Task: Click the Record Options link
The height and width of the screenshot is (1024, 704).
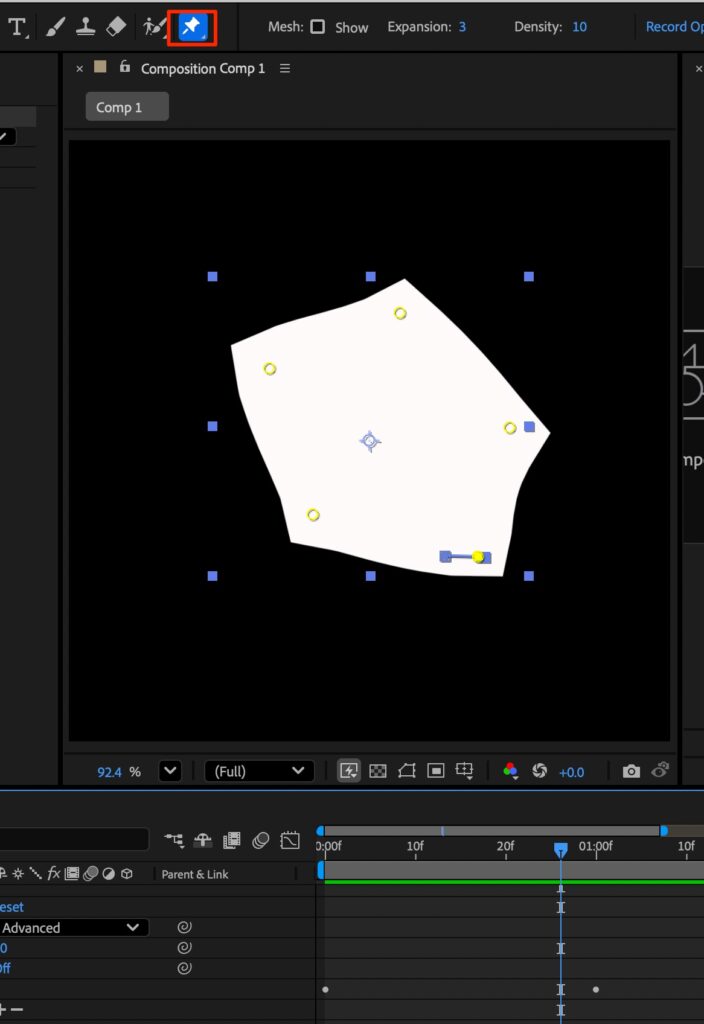Action: point(674,27)
